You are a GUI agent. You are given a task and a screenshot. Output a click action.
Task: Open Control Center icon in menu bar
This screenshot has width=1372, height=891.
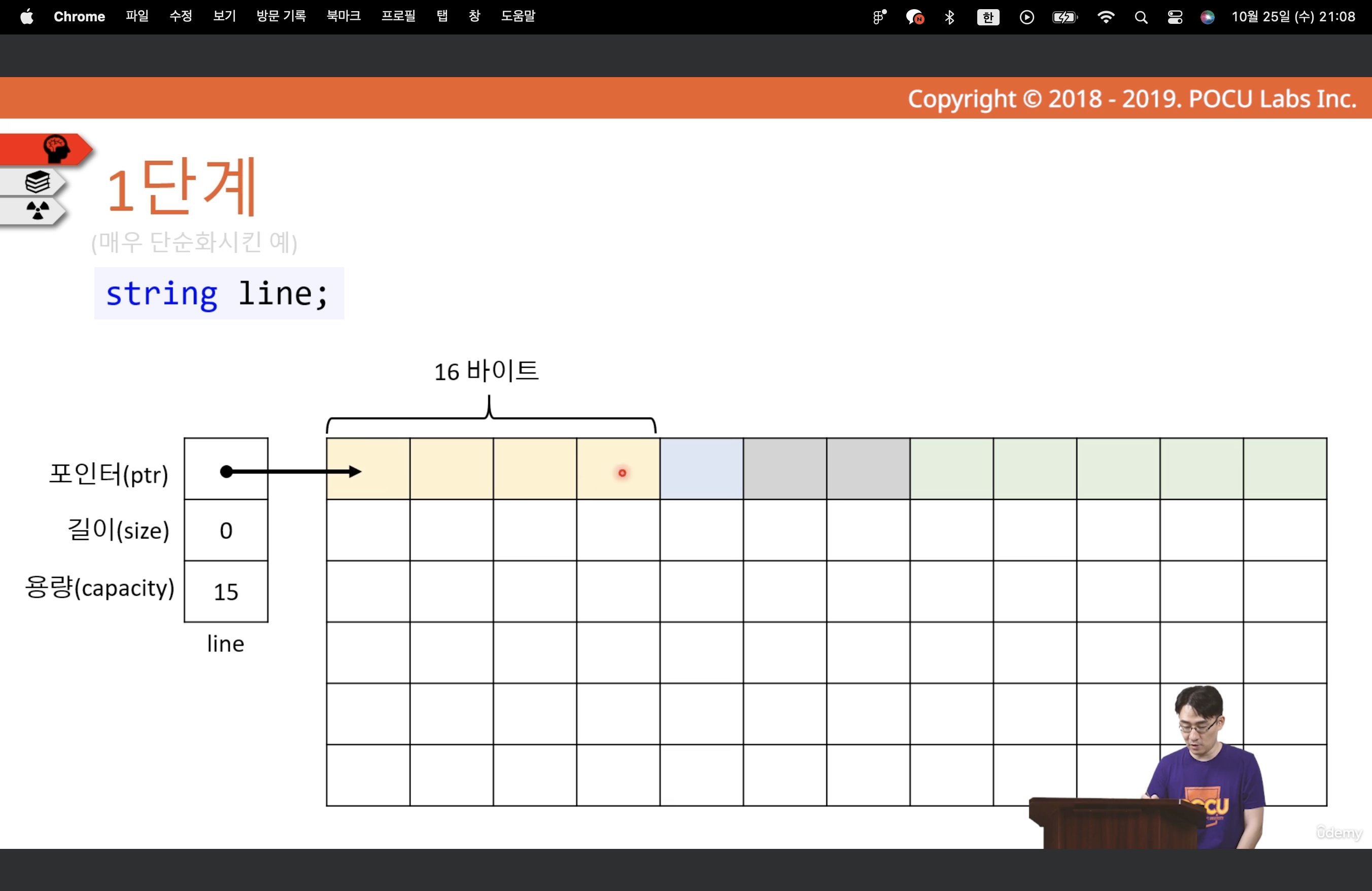coord(1174,17)
